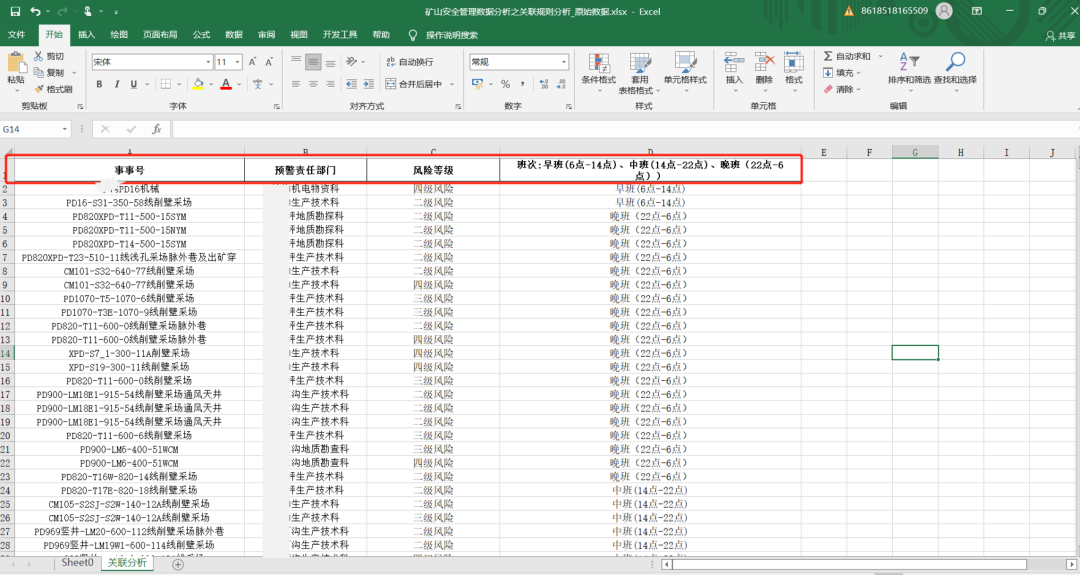The height and width of the screenshot is (575, 1080).
Task: Decrease the font size
Action: coord(269,62)
